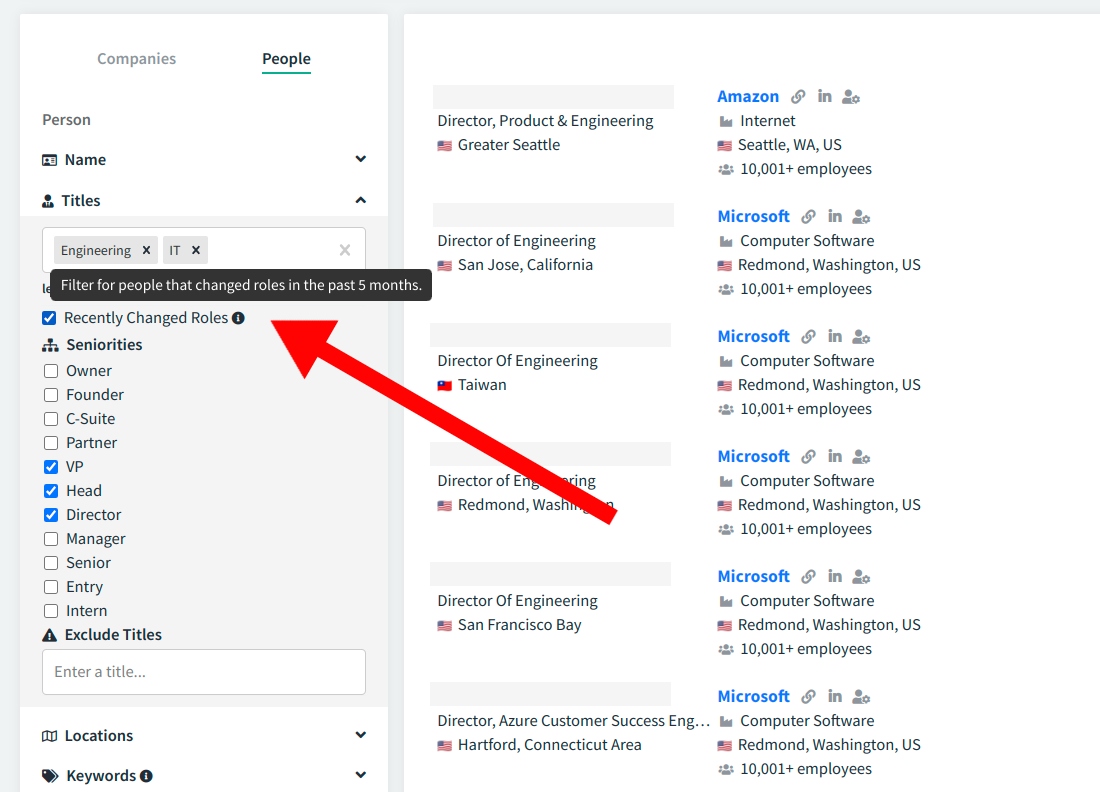Click the 'Internet' industry text under Amazon
The width and height of the screenshot is (1100, 792).
(767, 121)
